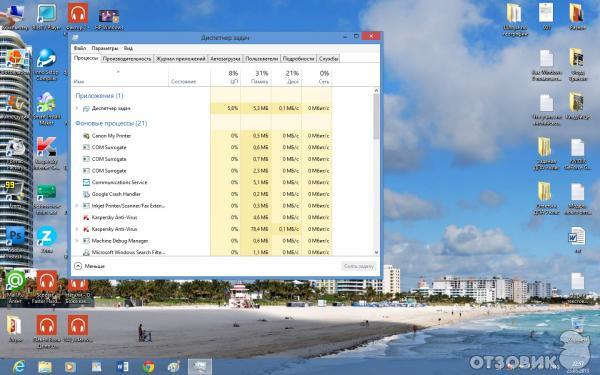Collapse the view with the Меньше chevron
The image size is (600, 375).
(78, 266)
